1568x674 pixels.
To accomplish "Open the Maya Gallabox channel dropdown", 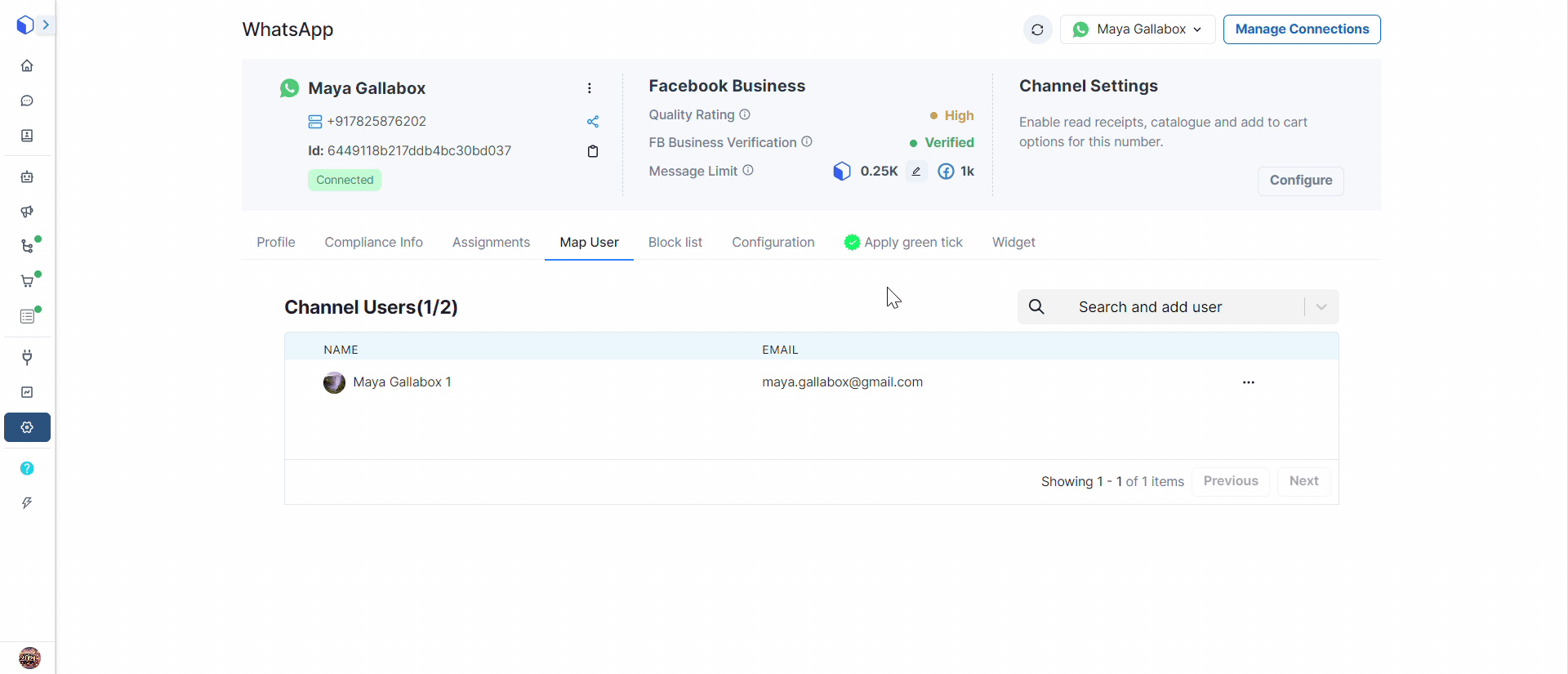I will (x=1138, y=29).
